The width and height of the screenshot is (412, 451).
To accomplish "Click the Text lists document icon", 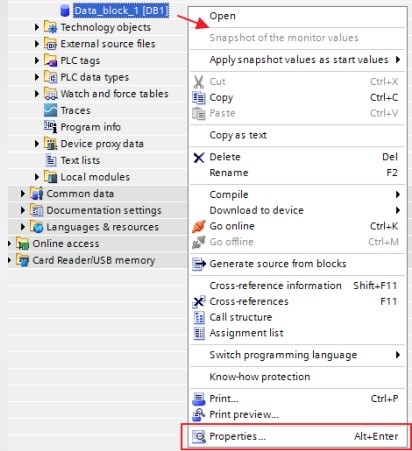I will (x=51, y=160).
